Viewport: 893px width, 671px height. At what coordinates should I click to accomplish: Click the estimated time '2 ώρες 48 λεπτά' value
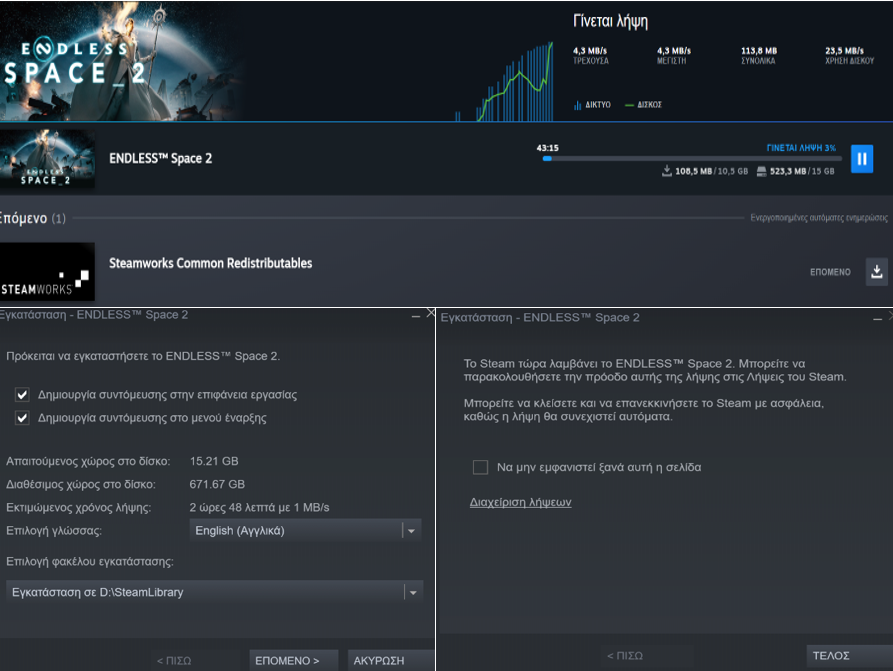[x=259, y=508]
